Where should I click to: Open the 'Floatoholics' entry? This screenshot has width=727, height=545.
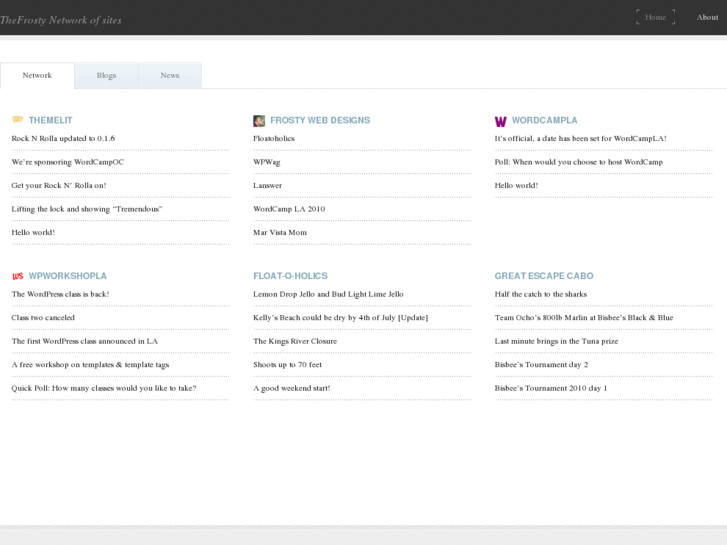[x=274, y=138]
